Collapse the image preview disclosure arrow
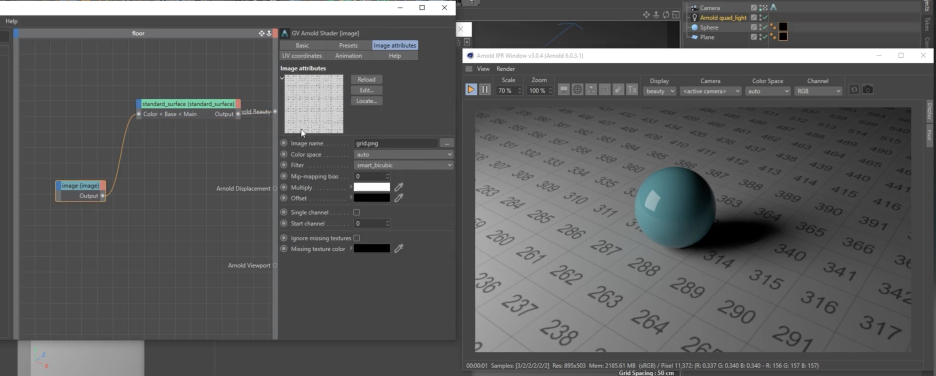Viewport: 936px width, 376px height. pyautogui.click(x=282, y=78)
